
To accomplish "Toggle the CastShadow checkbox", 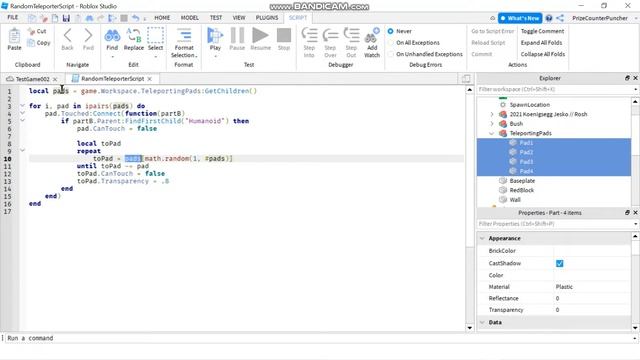I will 560,263.
